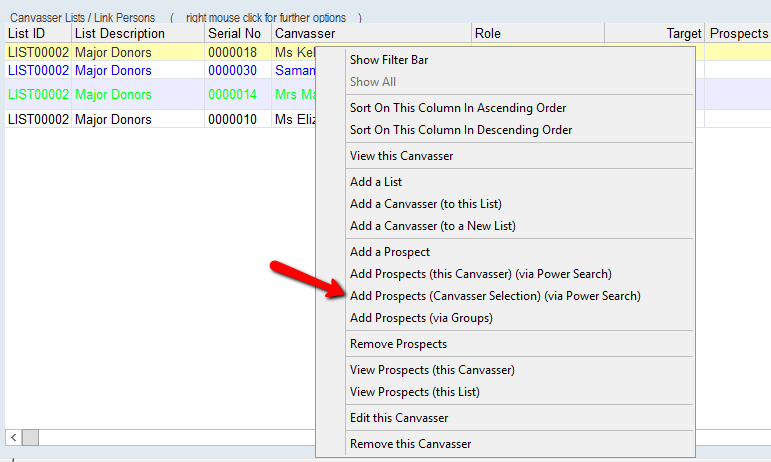Click the Target column header
This screenshot has width=771, height=462.
654,33
